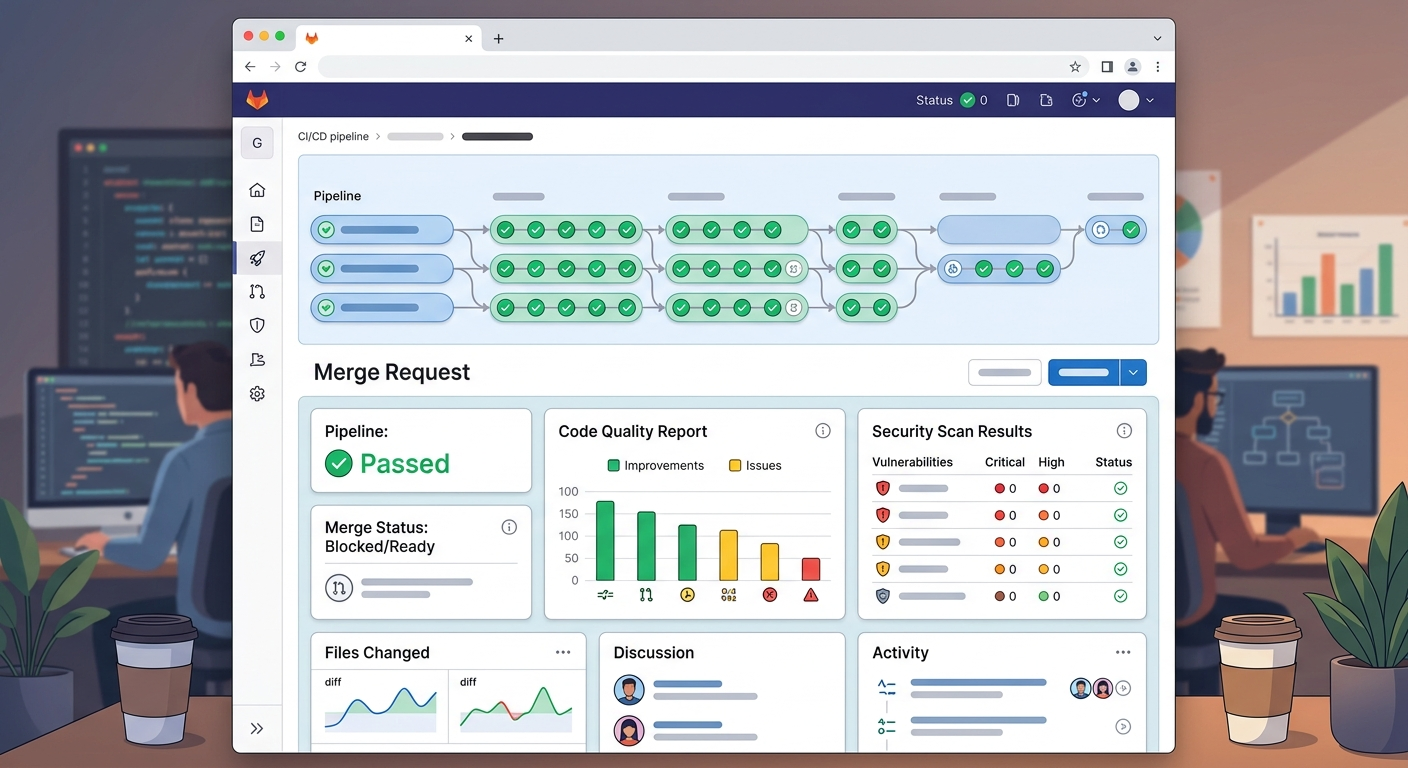Open the user avatar dropdown in header
This screenshot has width=1408, height=768.
[1136, 100]
